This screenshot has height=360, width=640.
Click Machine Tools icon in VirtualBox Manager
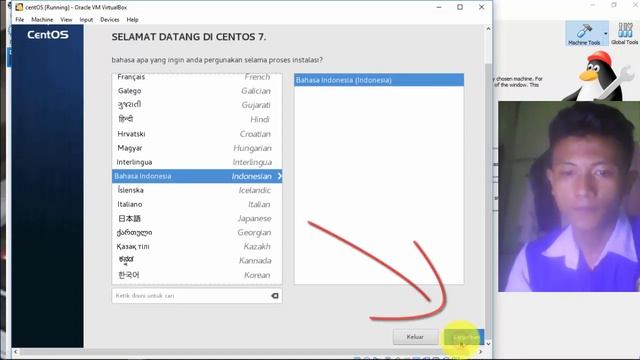(584, 33)
